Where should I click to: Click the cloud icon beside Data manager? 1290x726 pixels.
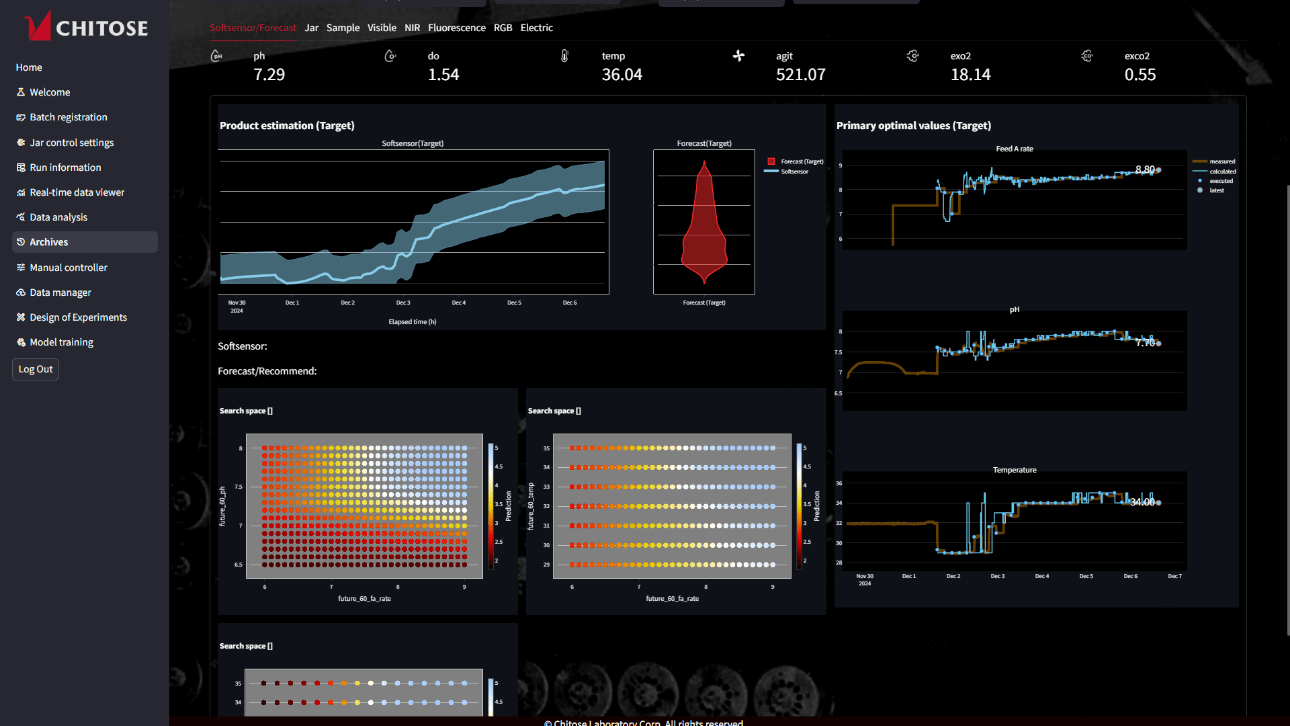21,292
